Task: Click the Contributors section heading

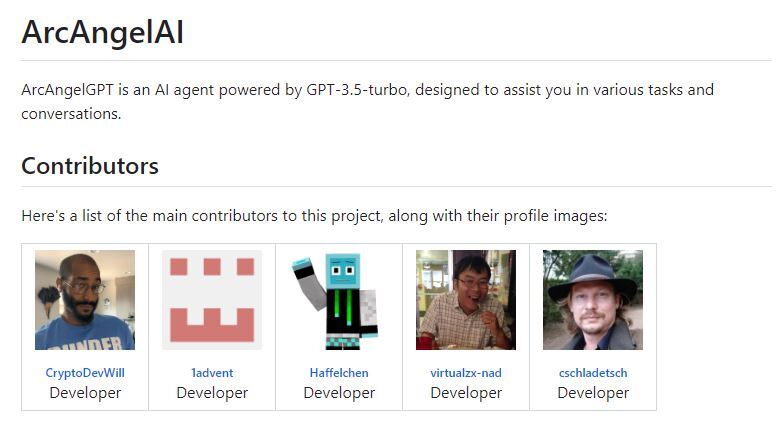Action: click(x=90, y=166)
